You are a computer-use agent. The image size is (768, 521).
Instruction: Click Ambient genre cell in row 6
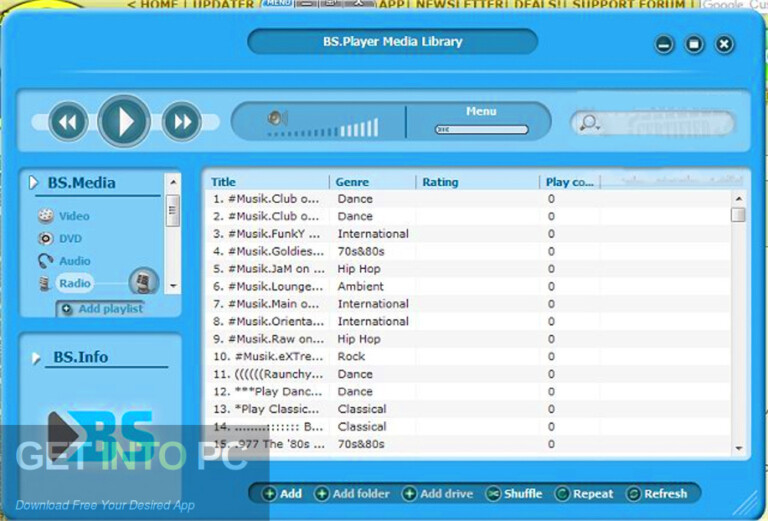pyautogui.click(x=360, y=286)
